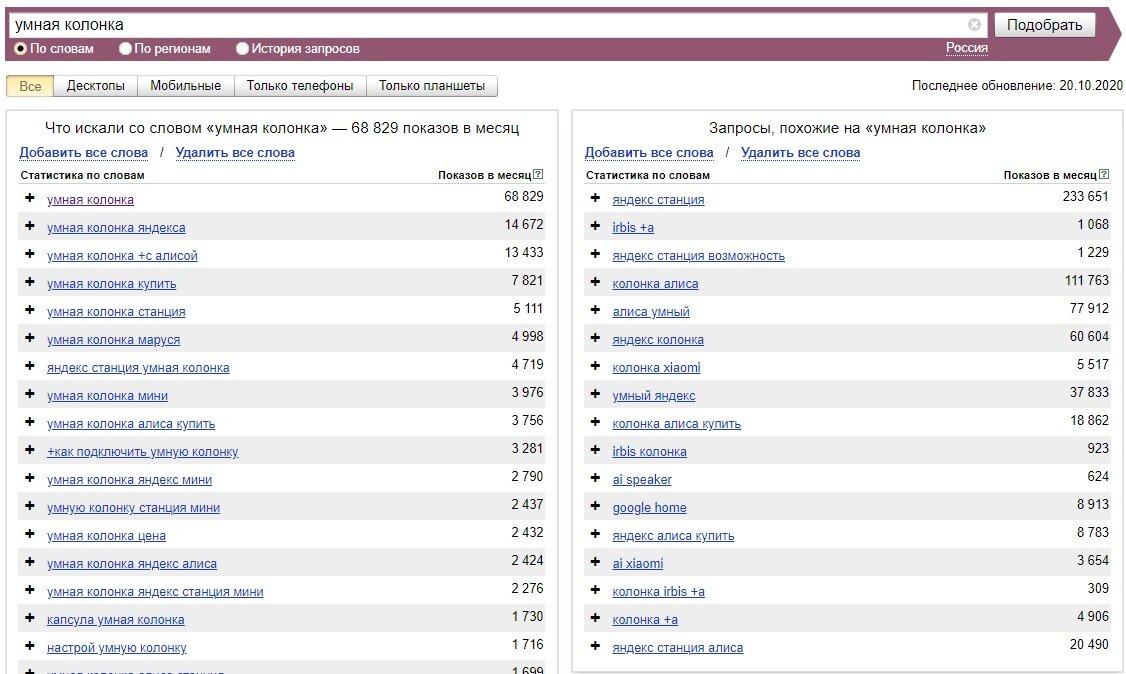Add 'капсула умная колонка' with plus icon

click(29, 618)
